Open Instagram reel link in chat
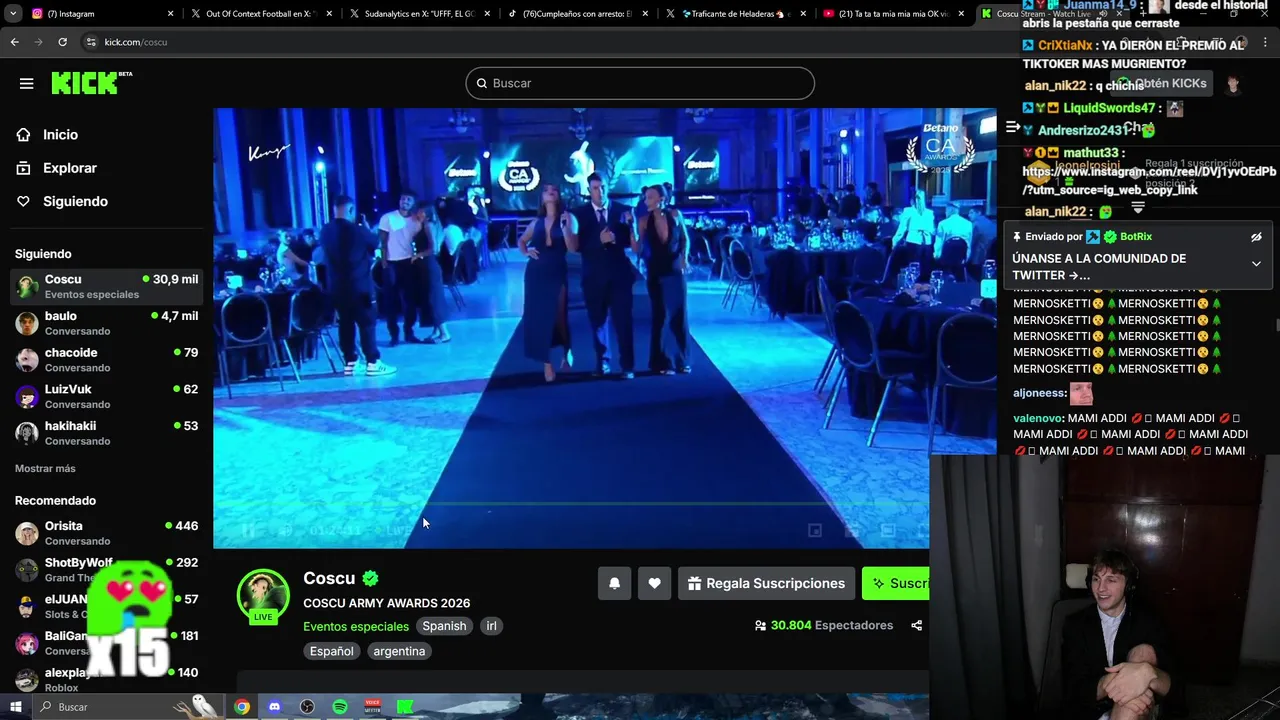The height and width of the screenshot is (720, 1280). (x=1149, y=181)
